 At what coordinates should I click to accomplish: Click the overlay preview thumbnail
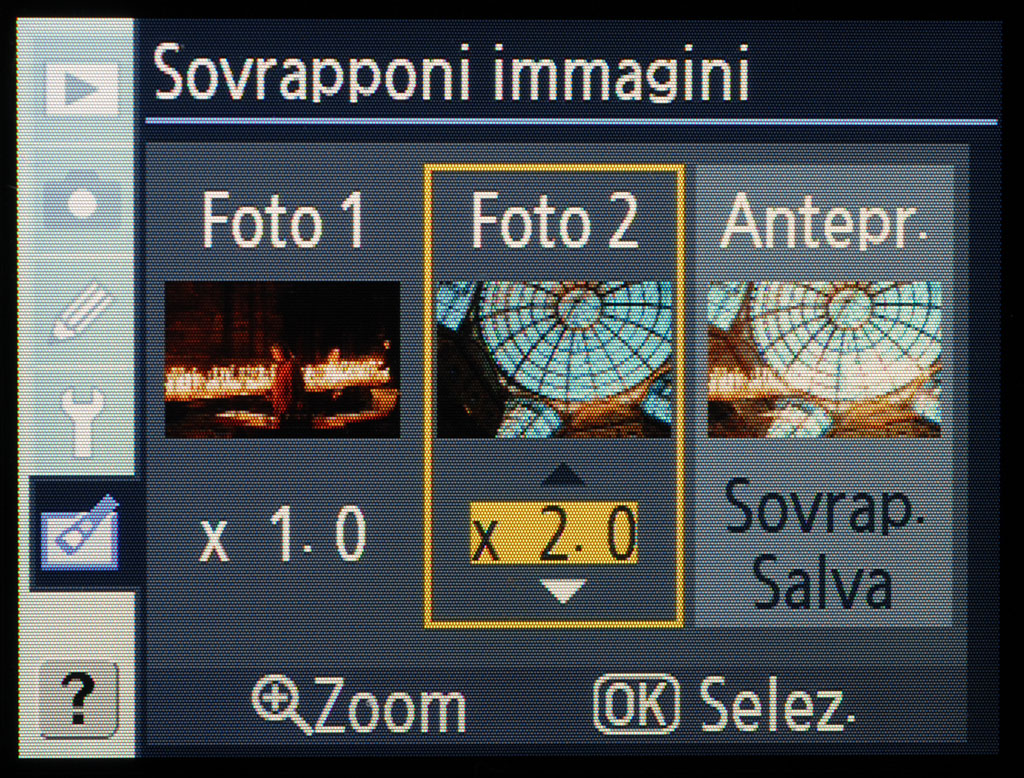pos(824,359)
